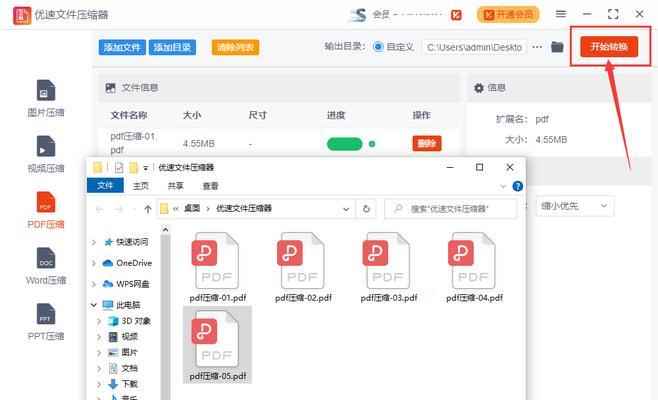Switch to the 共享 ribbon tab

click(x=175, y=186)
